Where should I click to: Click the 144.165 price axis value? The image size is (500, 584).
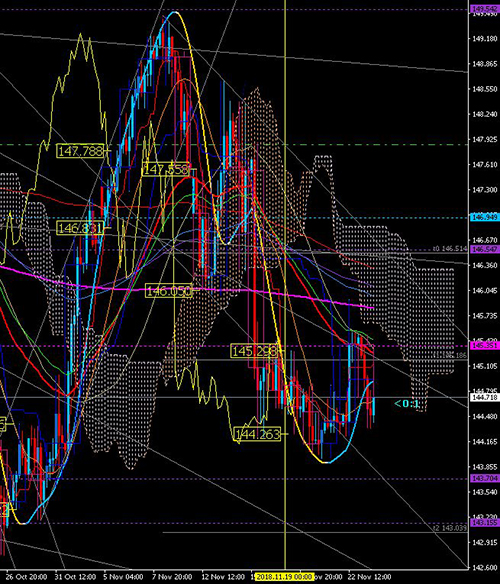pos(485,442)
